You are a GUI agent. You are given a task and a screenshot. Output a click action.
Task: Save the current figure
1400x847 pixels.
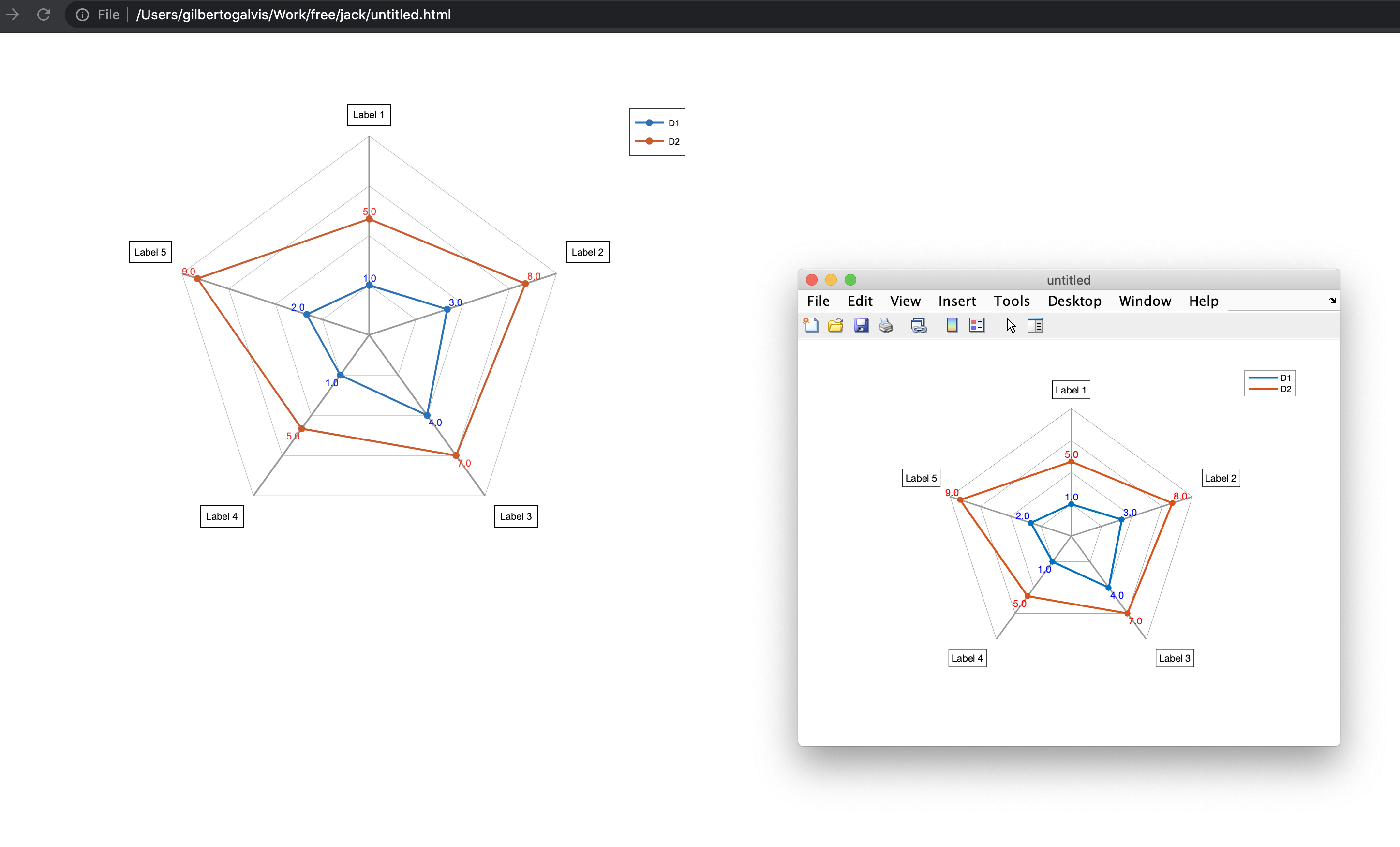pos(861,325)
